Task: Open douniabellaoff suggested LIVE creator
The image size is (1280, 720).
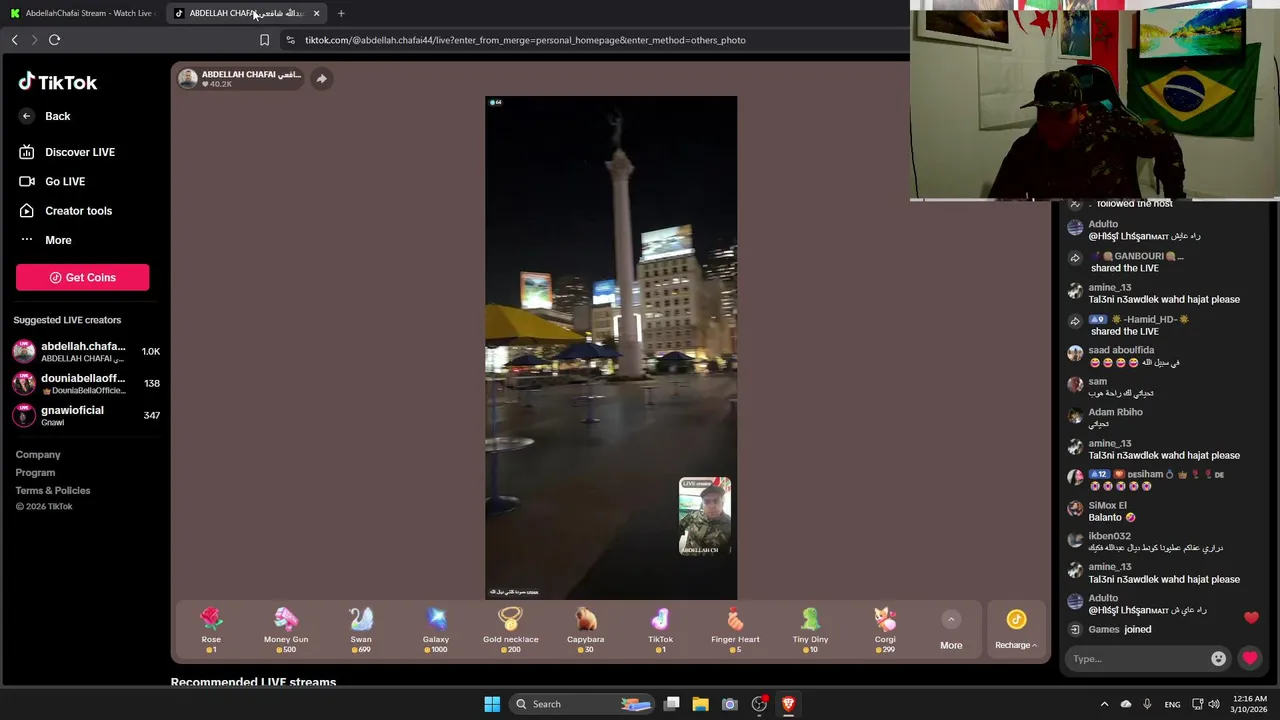Action: click(85, 384)
